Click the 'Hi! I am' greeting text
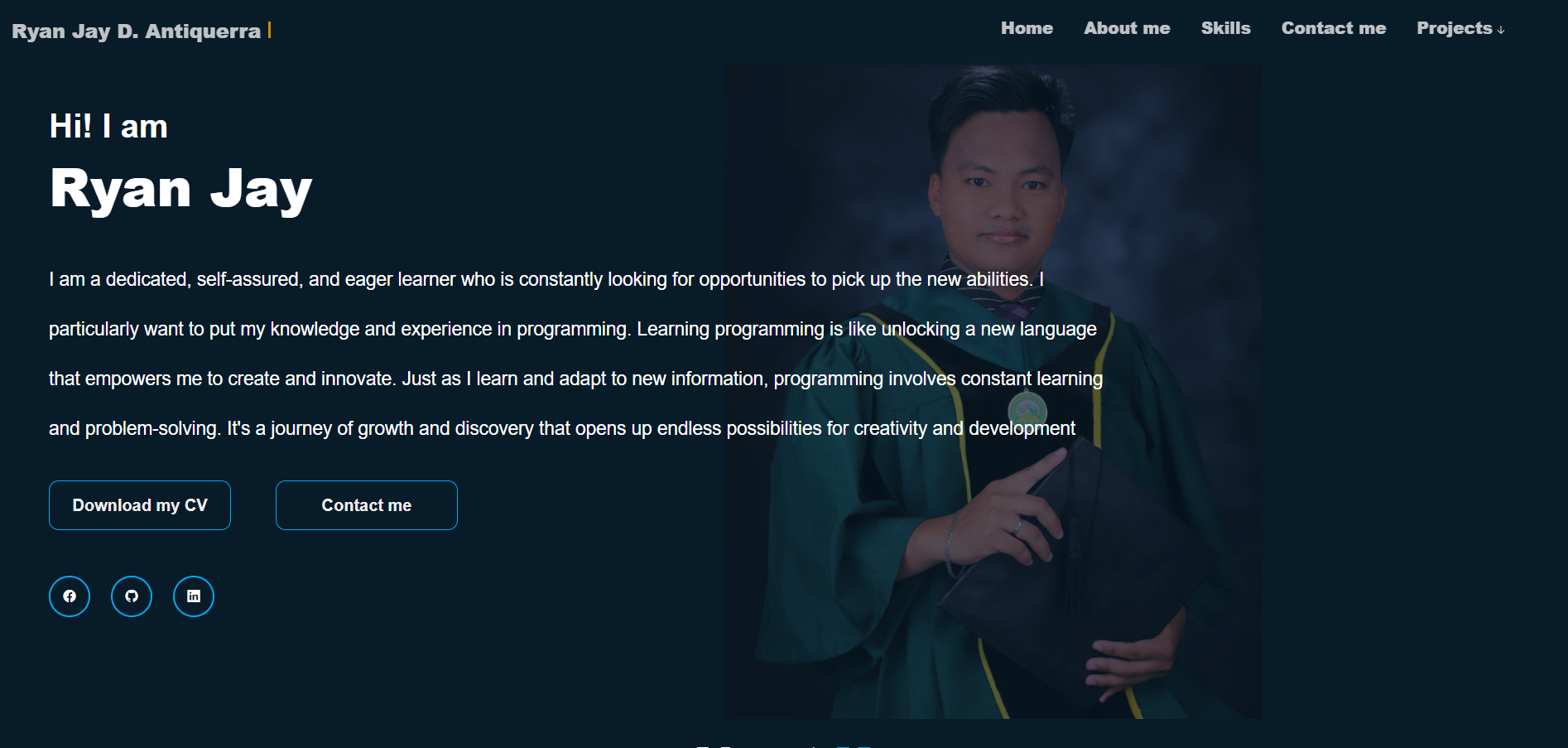 click(x=108, y=127)
